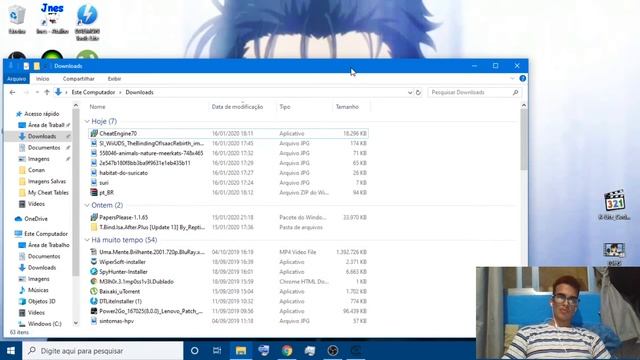Open the Arquivo menu tab
Viewport: 640px width, 360px height.
click(16, 79)
